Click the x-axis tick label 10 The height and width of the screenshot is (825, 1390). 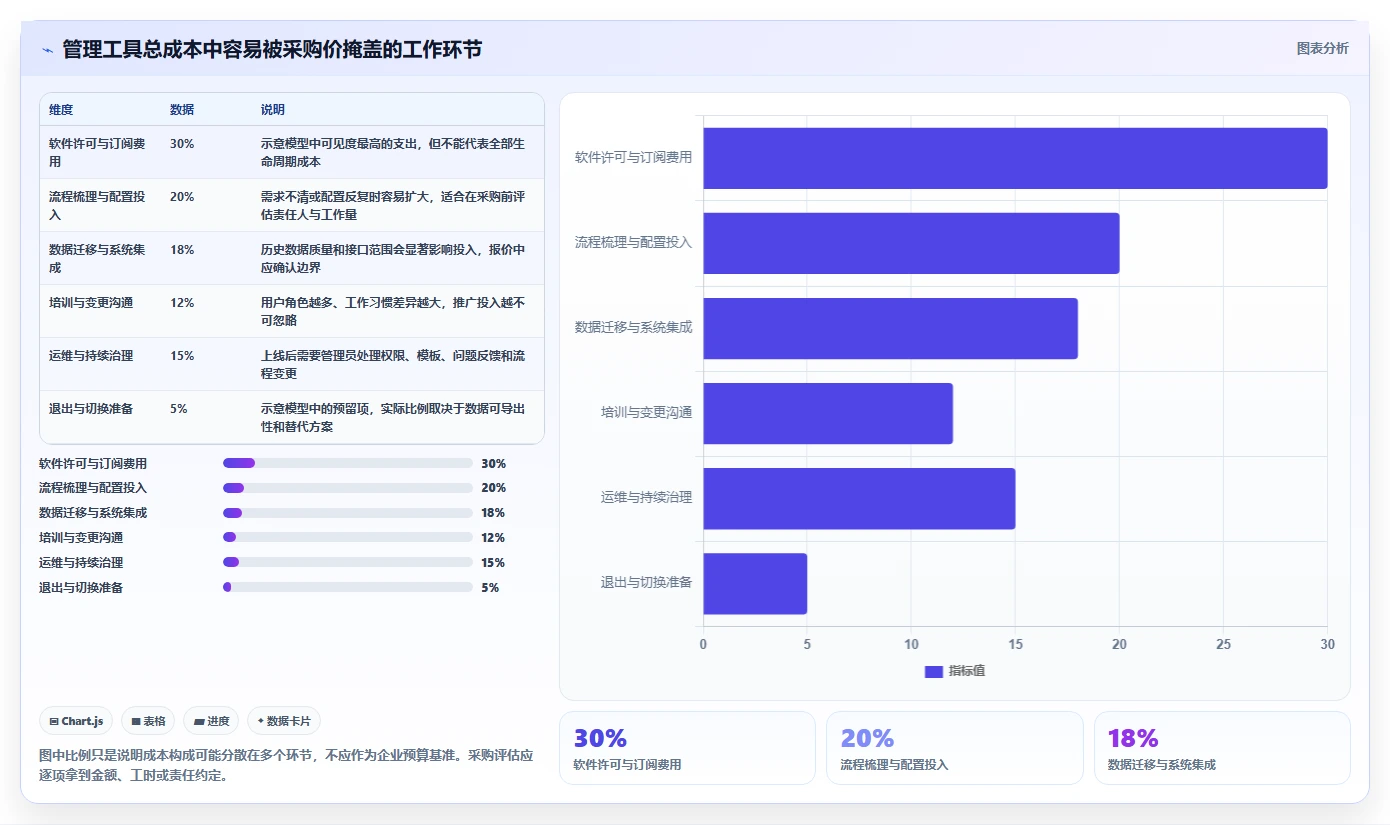(911, 645)
